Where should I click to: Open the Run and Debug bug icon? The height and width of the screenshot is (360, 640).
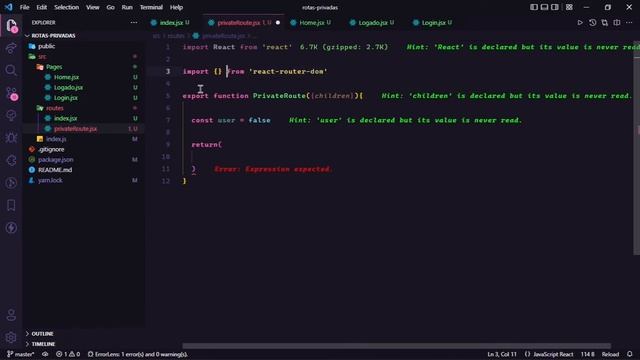[x=11, y=138]
